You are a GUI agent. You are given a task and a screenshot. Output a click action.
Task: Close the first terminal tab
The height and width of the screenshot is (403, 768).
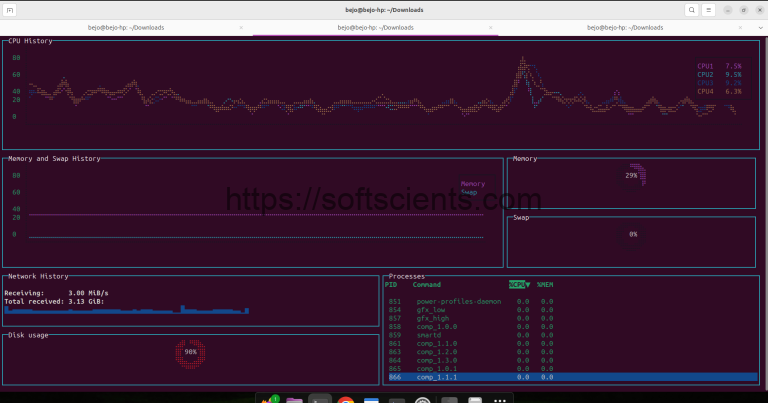click(x=241, y=28)
